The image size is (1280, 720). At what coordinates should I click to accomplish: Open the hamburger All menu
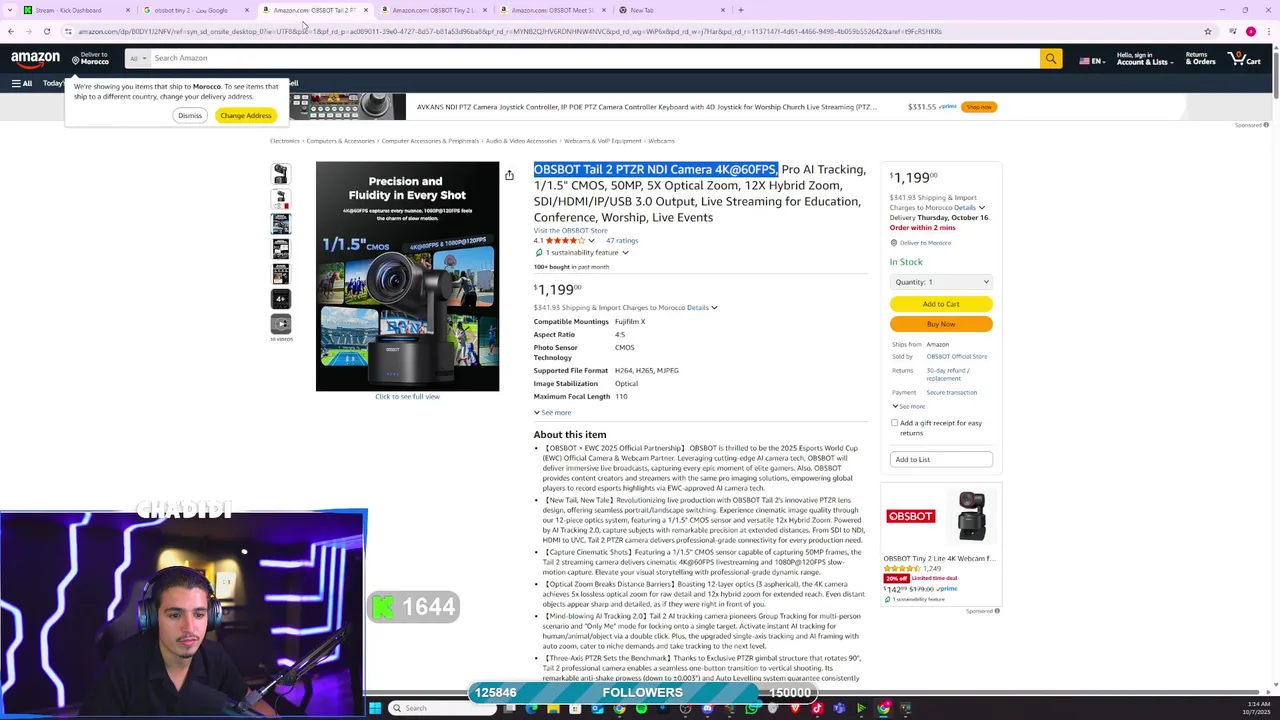pos(21,83)
